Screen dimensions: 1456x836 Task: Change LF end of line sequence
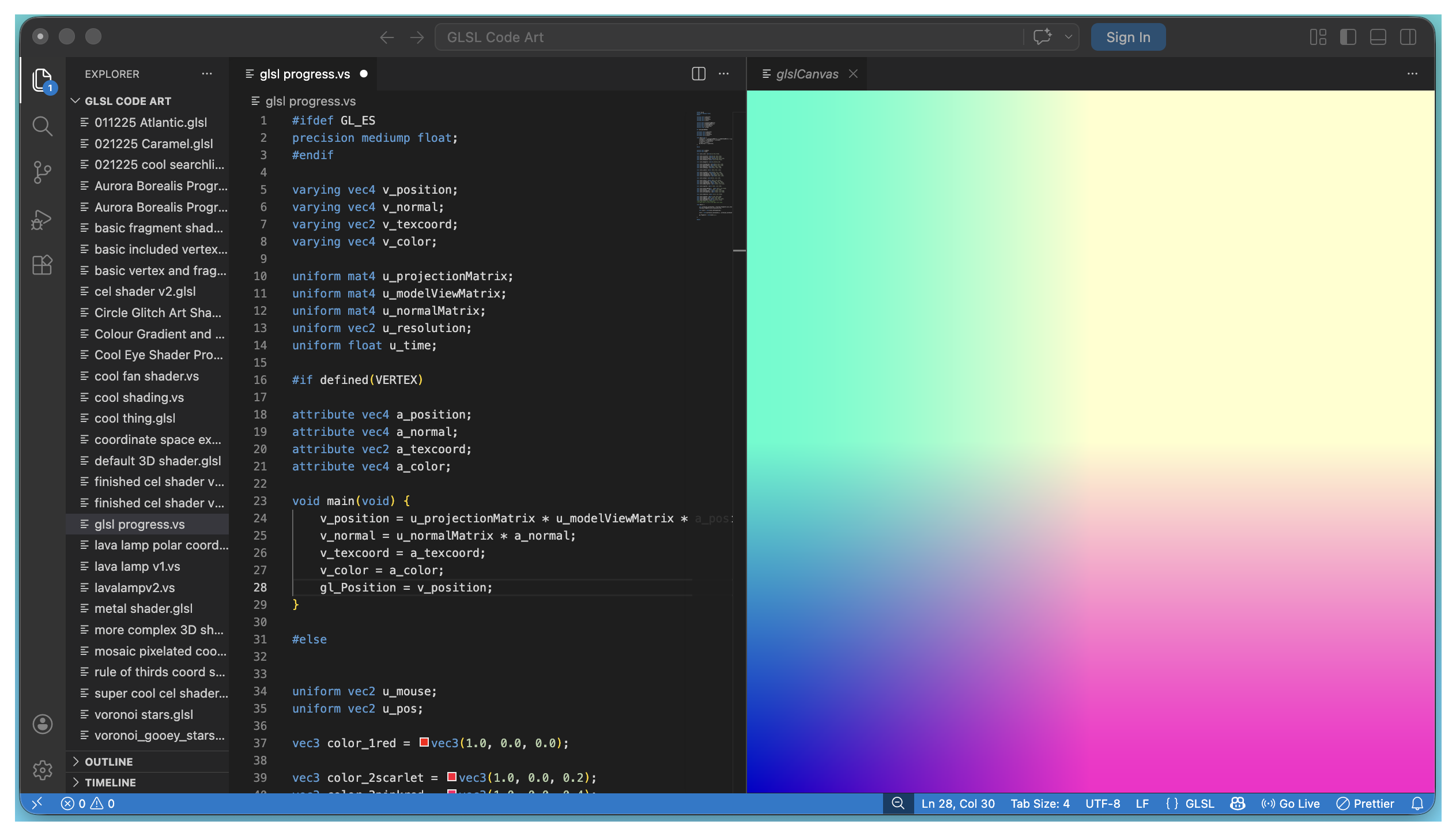pos(1142,803)
